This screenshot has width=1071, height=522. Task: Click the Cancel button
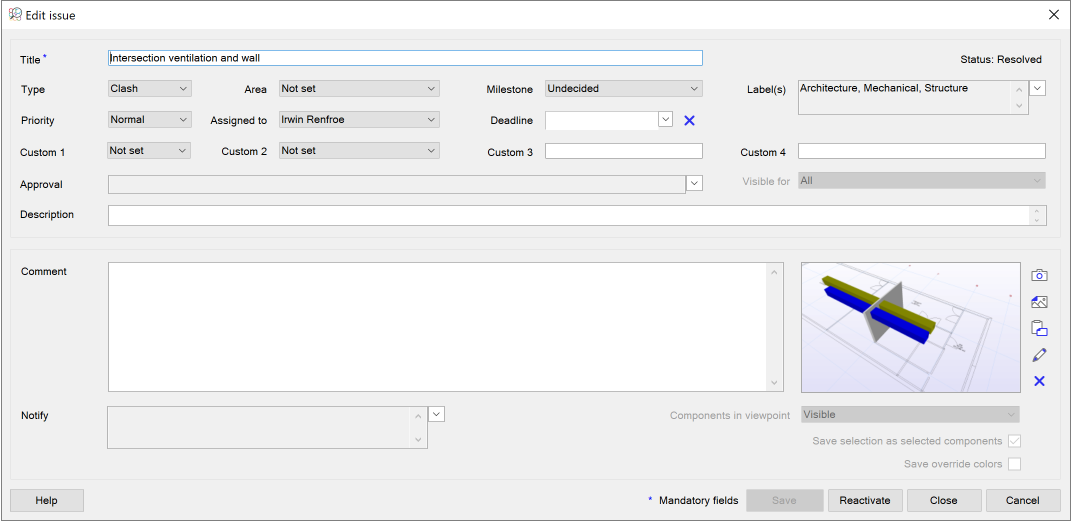pos(1023,500)
